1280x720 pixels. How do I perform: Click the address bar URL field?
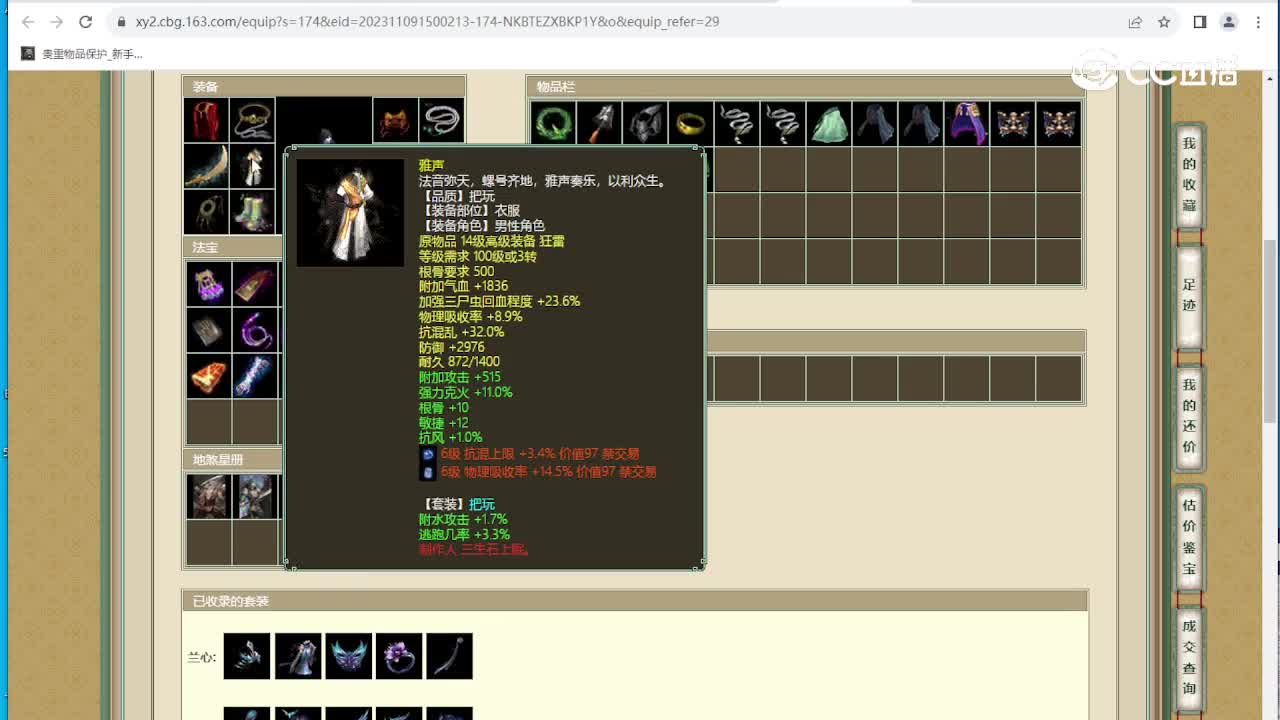pyautogui.click(x=620, y=22)
